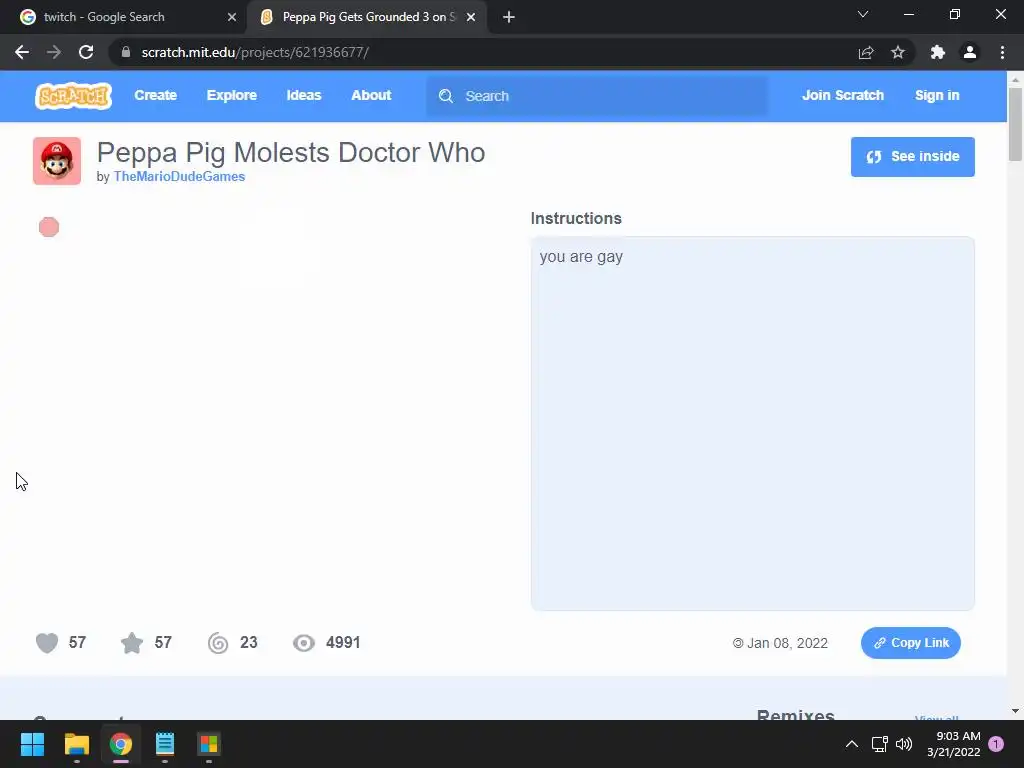Screen dimensions: 1024x768
Task: Click the Copy Link button
Action: click(910, 643)
